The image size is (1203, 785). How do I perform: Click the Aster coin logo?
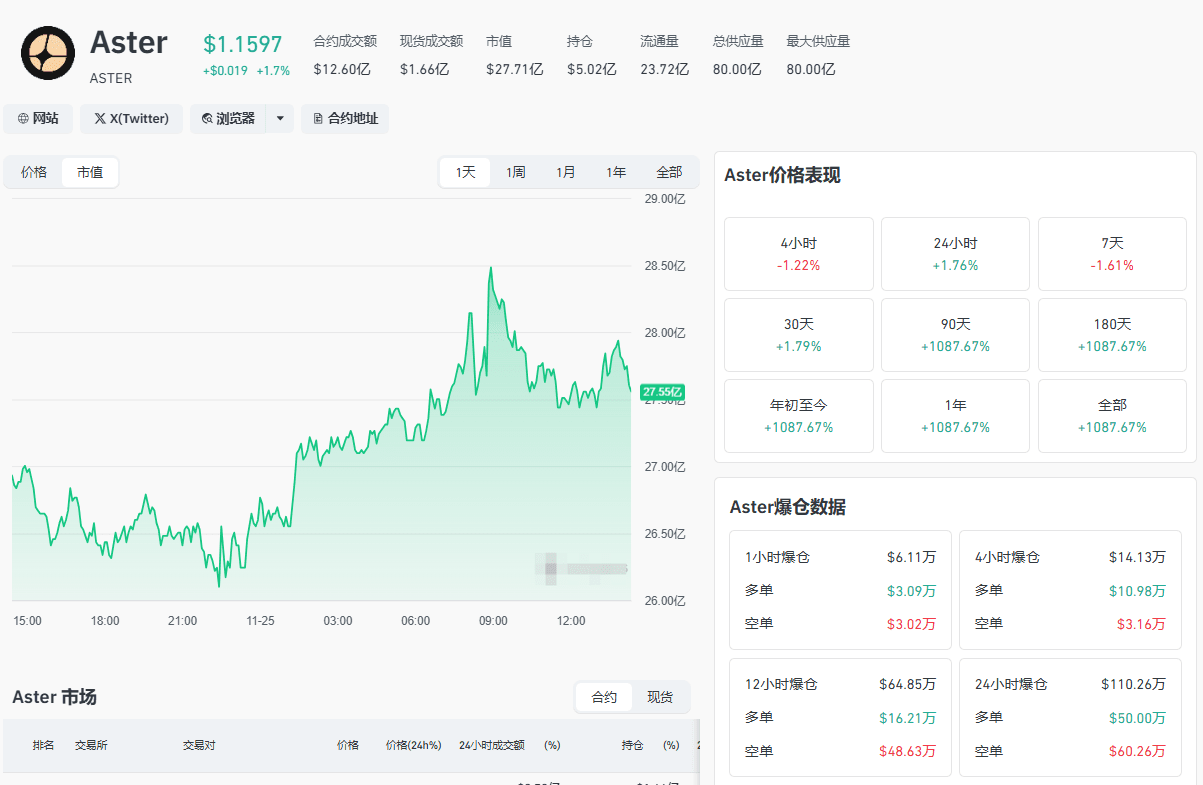pos(48,53)
